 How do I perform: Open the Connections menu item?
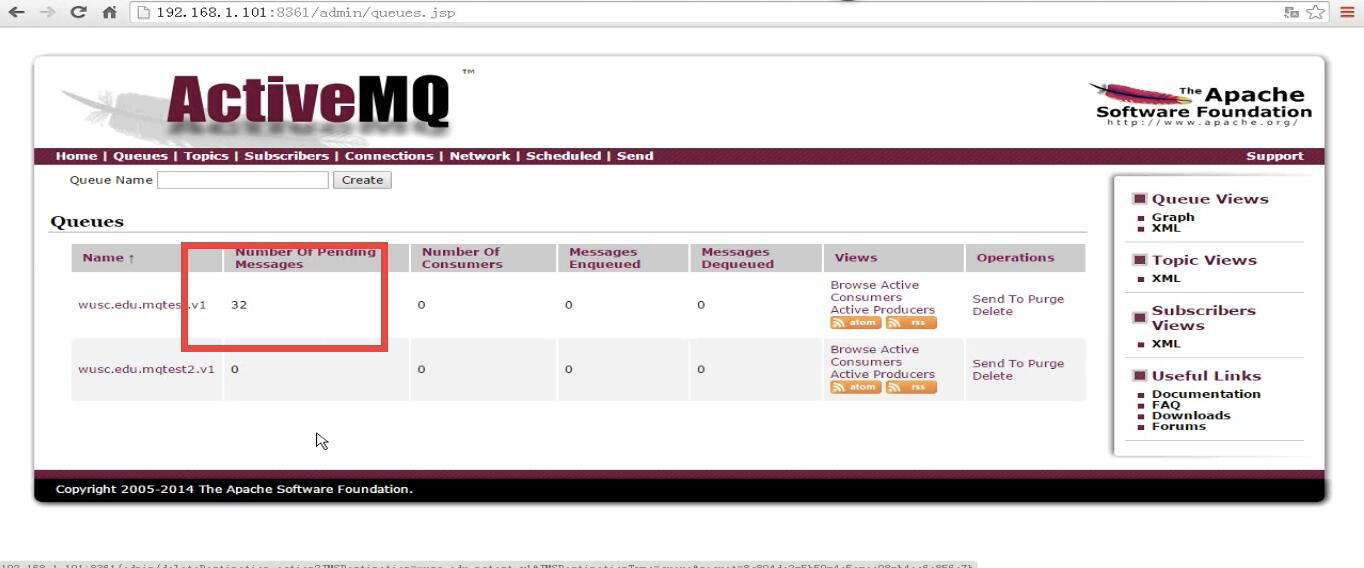pos(389,156)
